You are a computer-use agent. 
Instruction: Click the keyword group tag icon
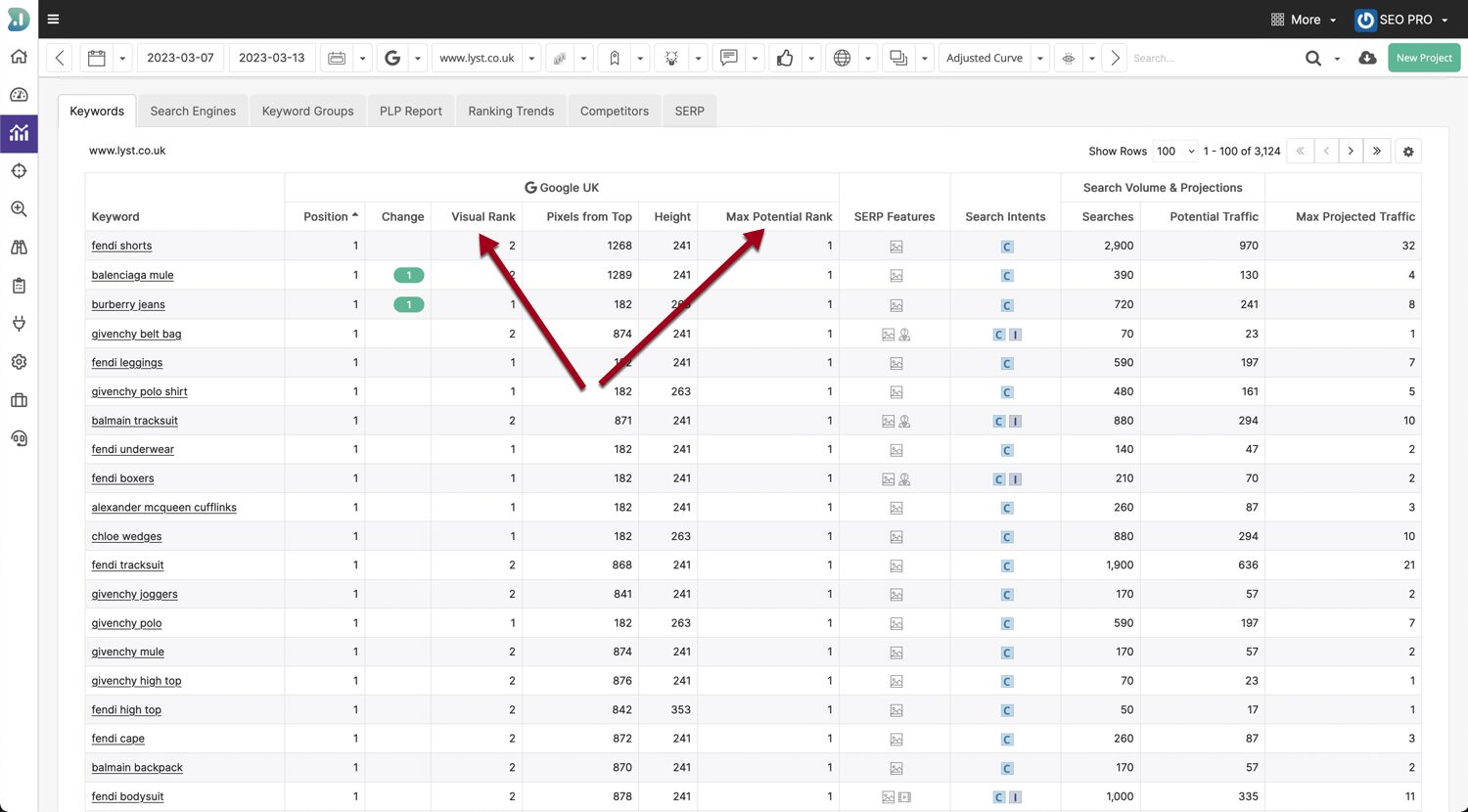click(615, 58)
